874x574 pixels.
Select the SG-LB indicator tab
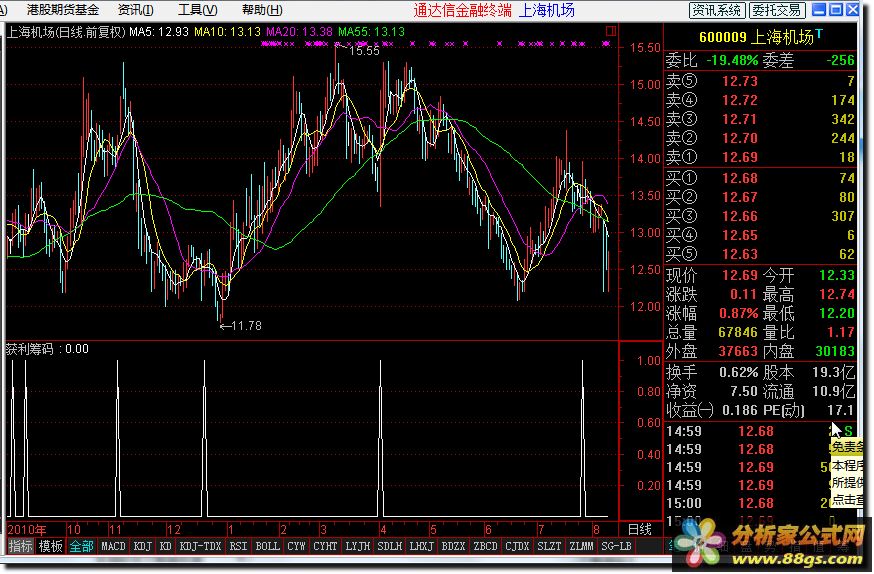click(x=616, y=546)
